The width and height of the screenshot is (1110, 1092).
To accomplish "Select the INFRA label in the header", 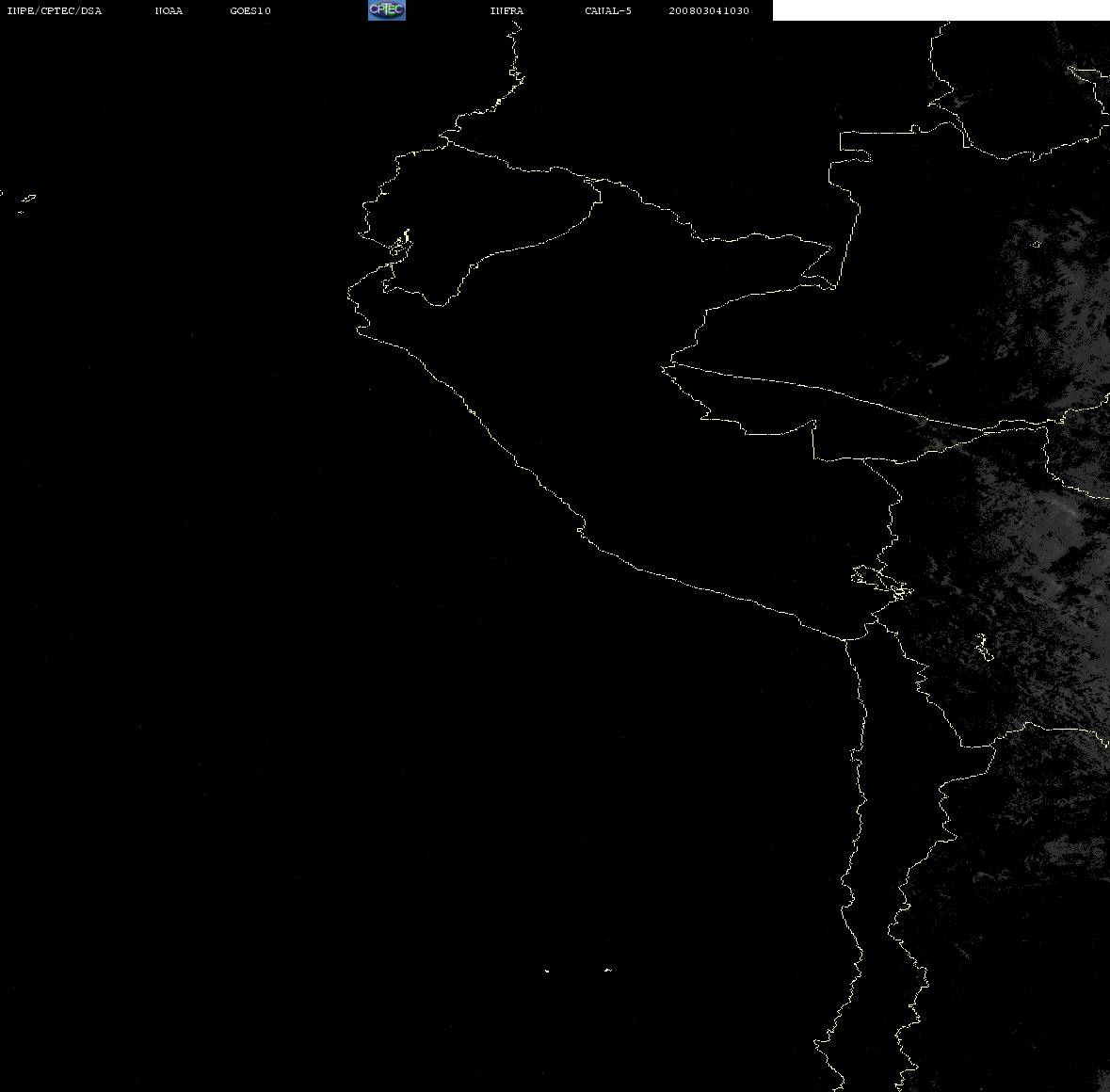I will coord(507,10).
